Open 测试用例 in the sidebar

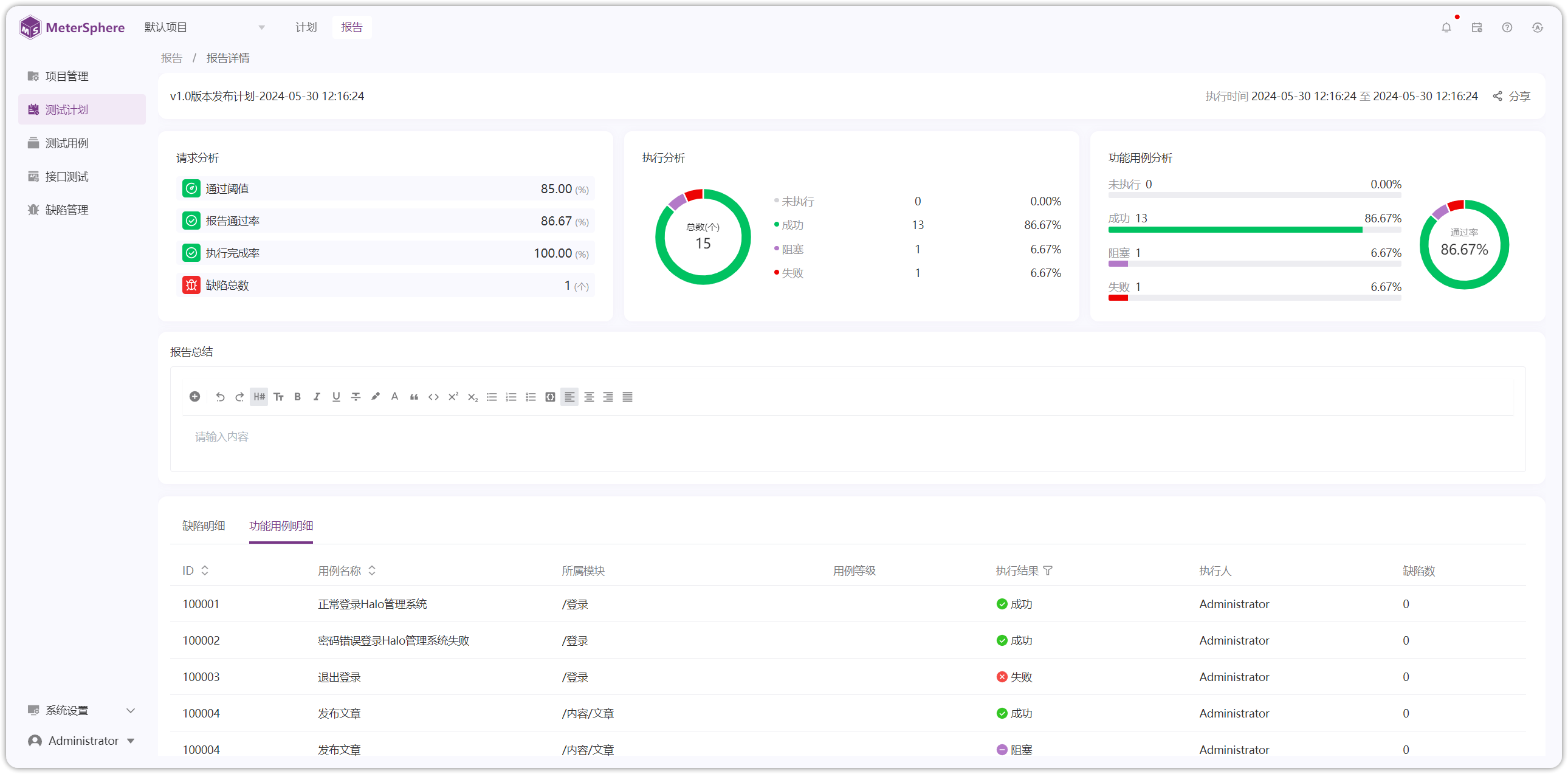coord(82,143)
